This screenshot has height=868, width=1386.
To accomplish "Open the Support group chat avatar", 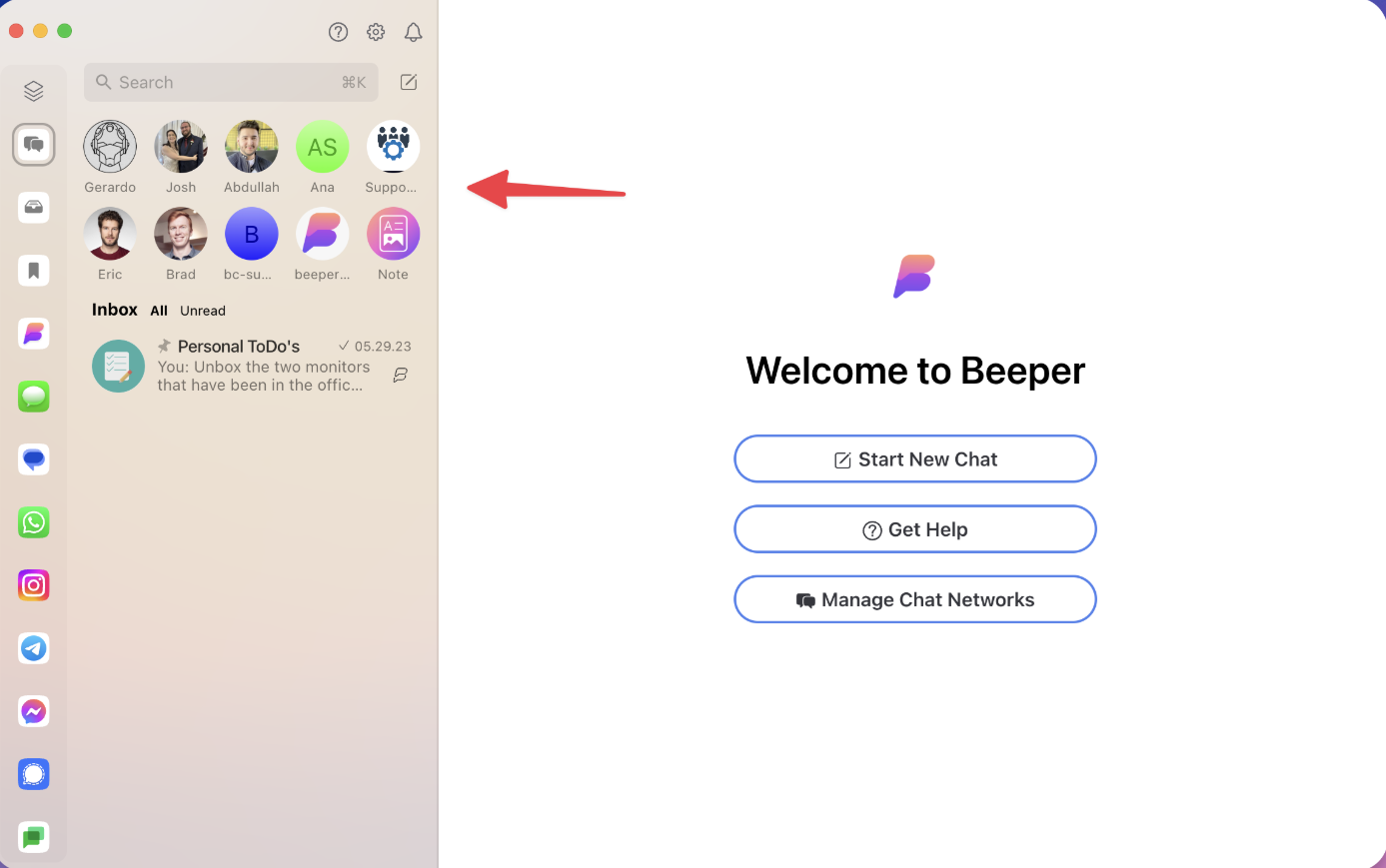I will pyautogui.click(x=393, y=147).
